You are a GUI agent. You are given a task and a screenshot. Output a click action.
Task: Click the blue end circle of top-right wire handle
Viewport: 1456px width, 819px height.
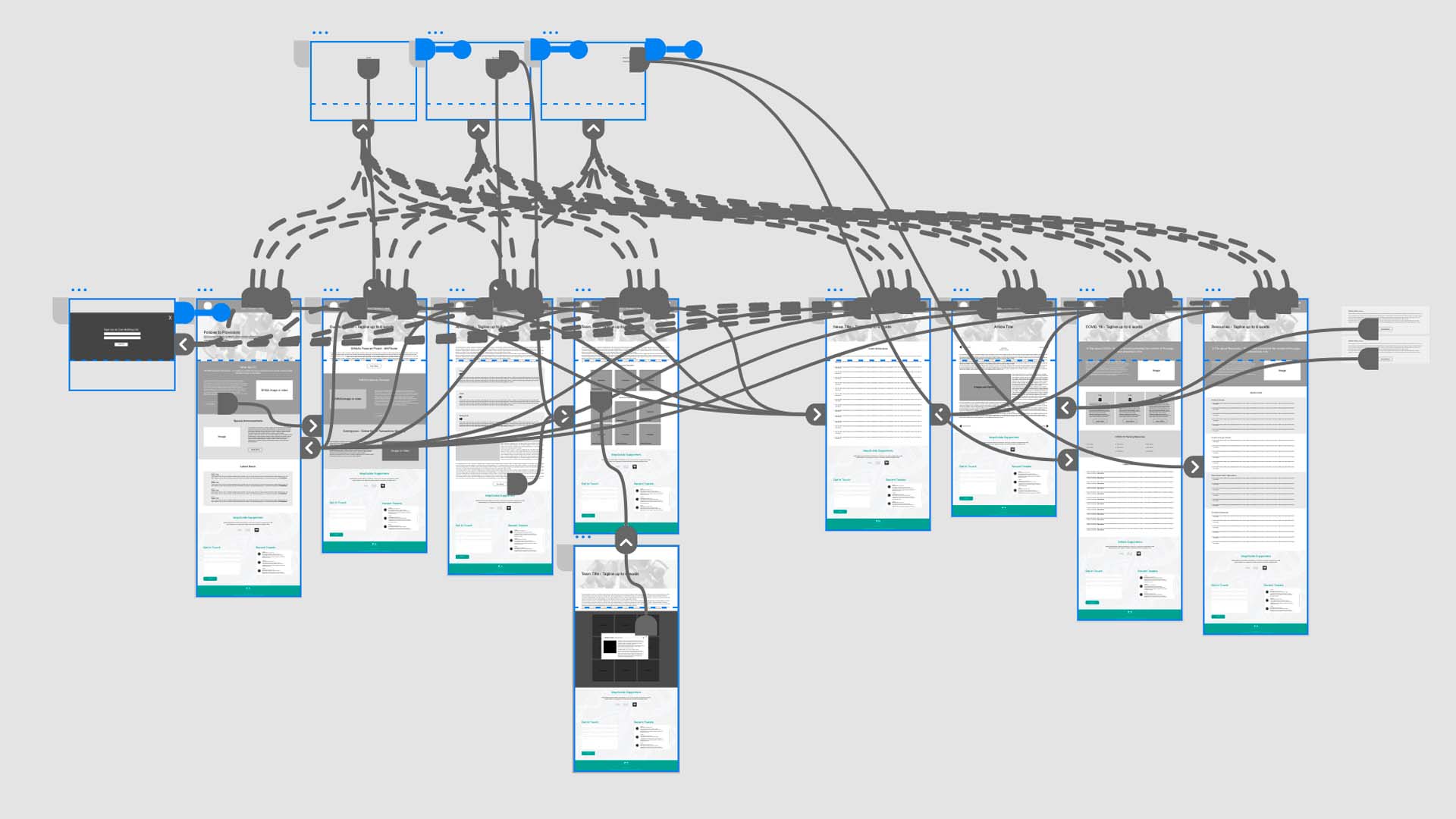click(x=693, y=51)
